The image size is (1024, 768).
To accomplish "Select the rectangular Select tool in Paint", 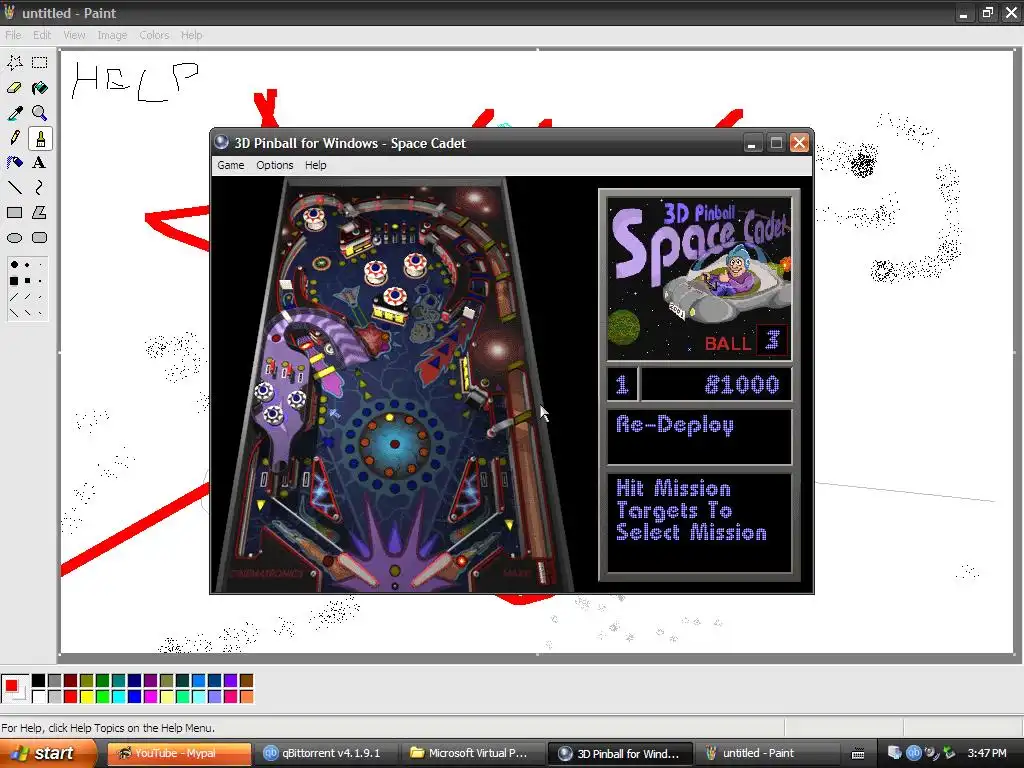I will pos(40,63).
